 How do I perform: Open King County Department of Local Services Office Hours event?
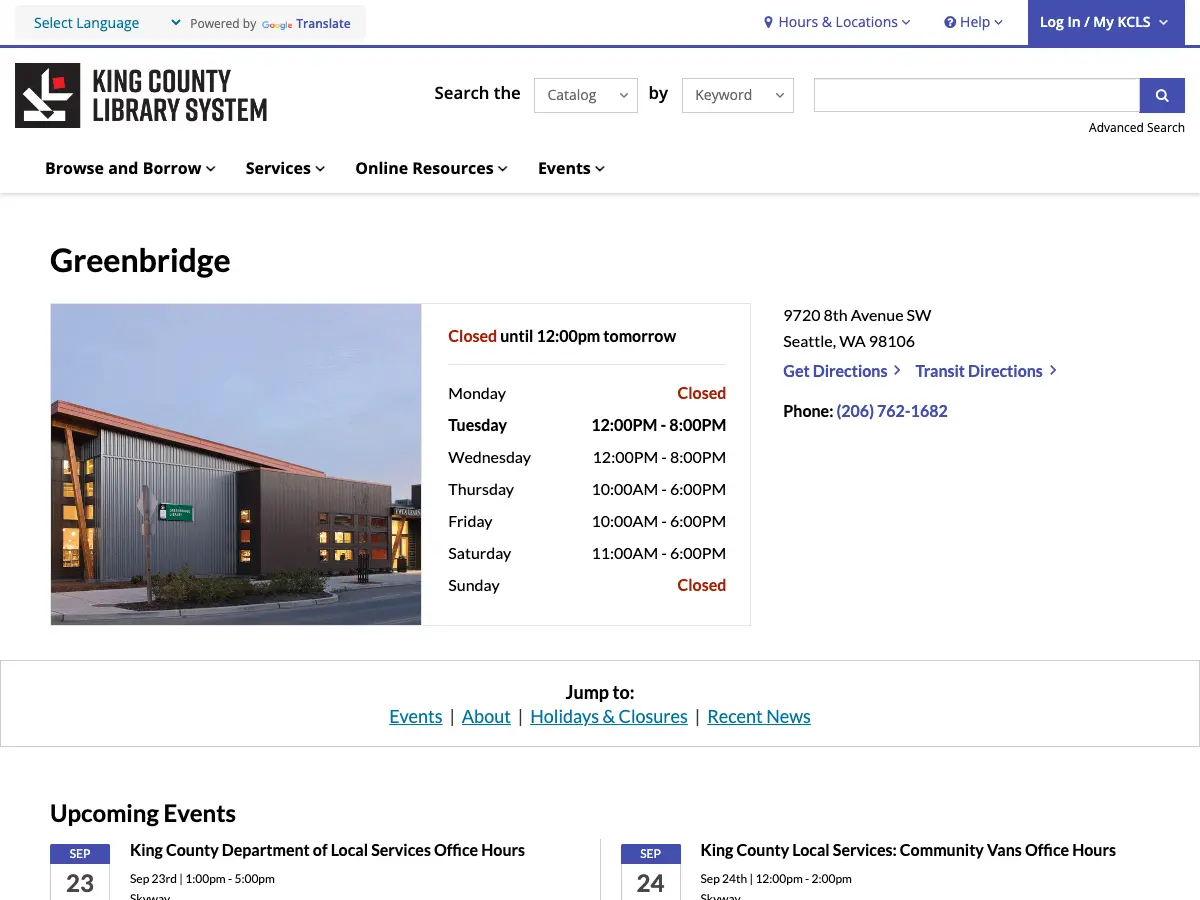(x=327, y=850)
